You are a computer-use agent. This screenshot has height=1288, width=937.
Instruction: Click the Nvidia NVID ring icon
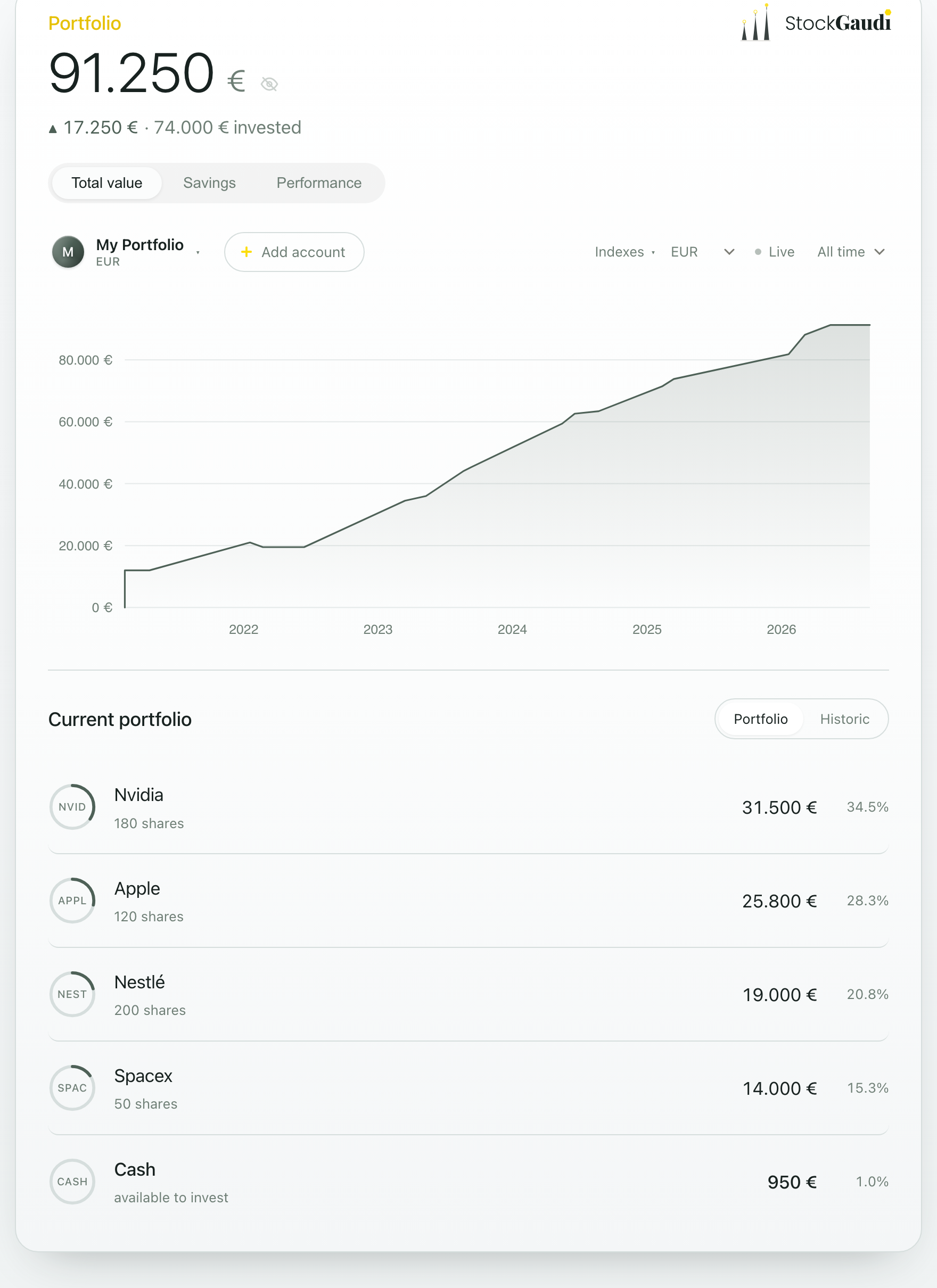[72, 807]
